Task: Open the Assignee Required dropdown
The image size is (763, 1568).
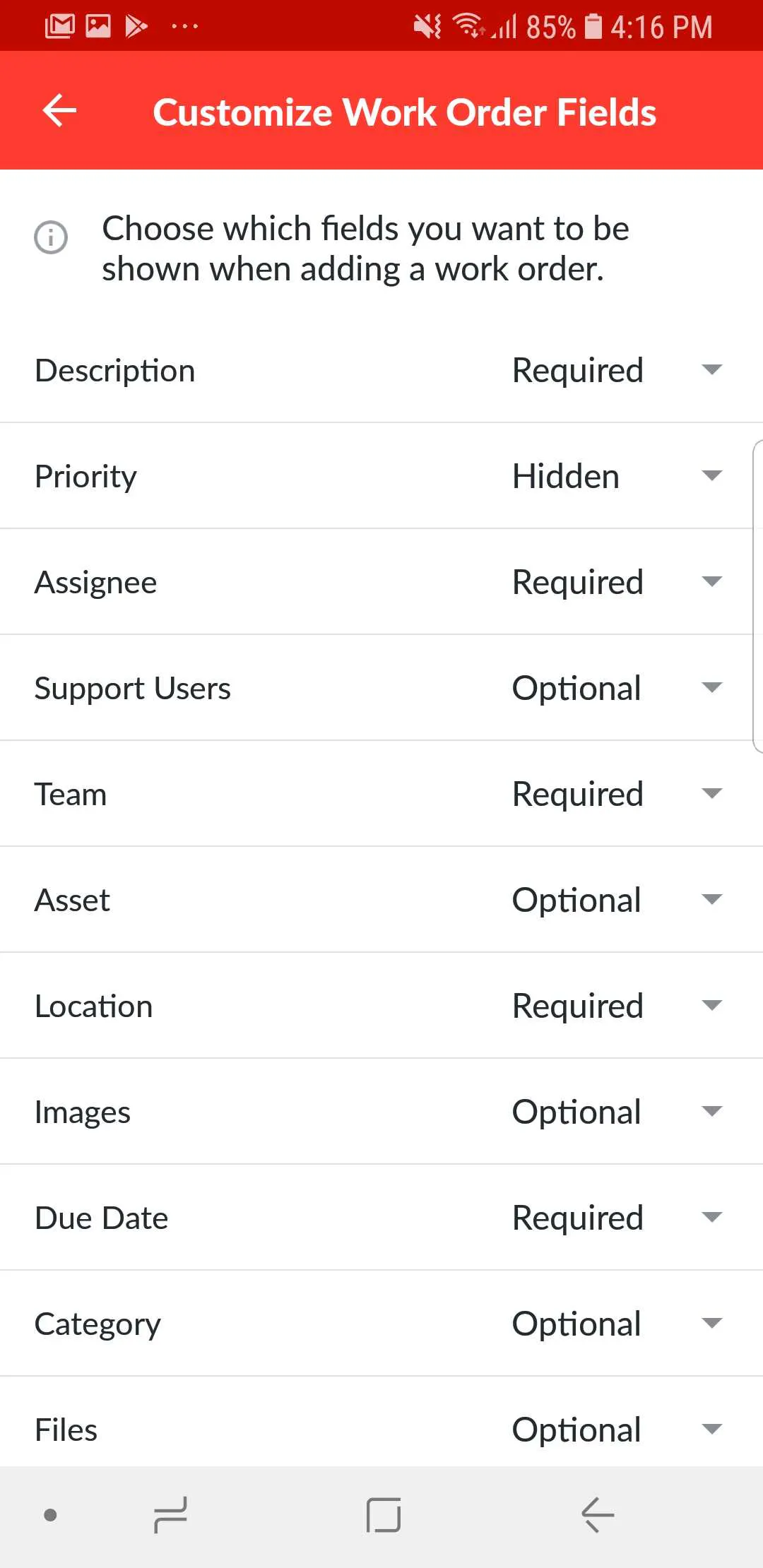Action: pos(711,581)
